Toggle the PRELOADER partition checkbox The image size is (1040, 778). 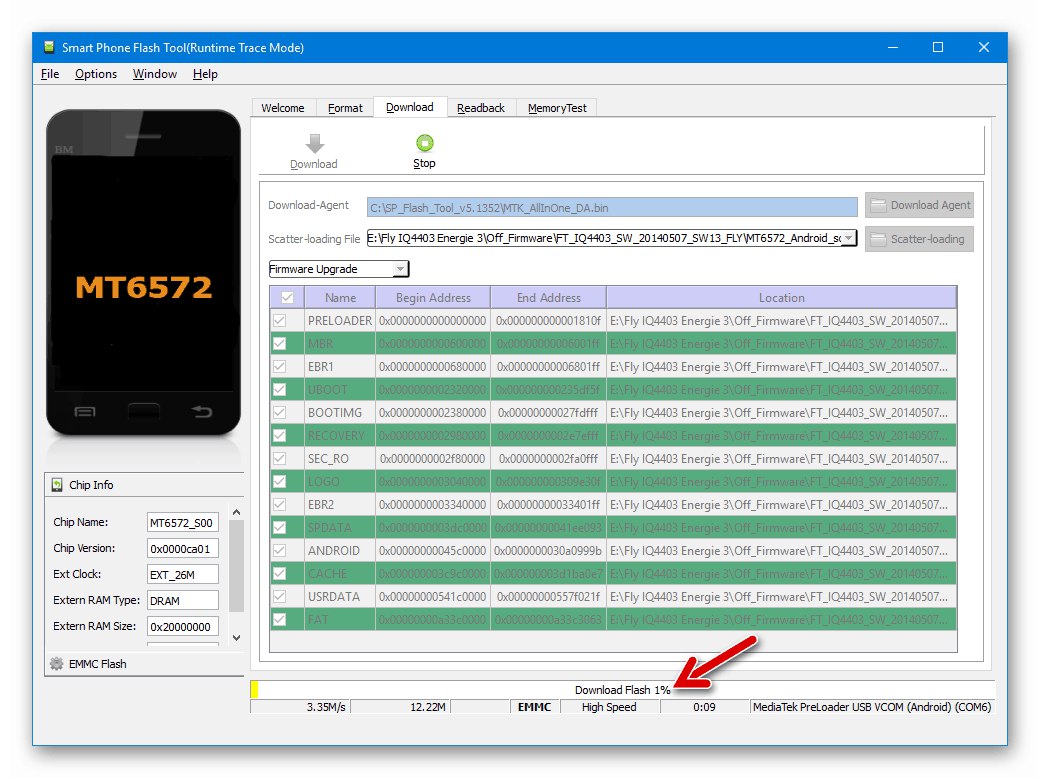pyautogui.click(x=279, y=320)
